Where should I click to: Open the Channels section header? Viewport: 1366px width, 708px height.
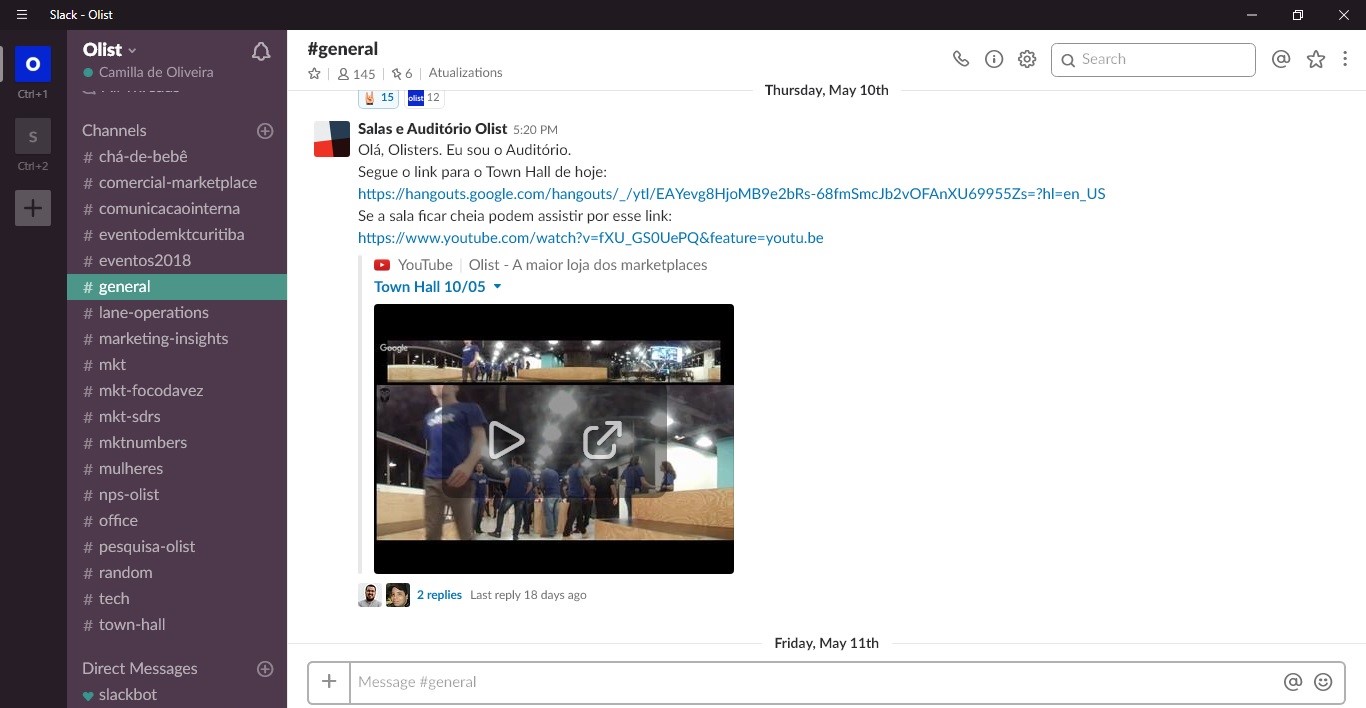tap(114, 131)
